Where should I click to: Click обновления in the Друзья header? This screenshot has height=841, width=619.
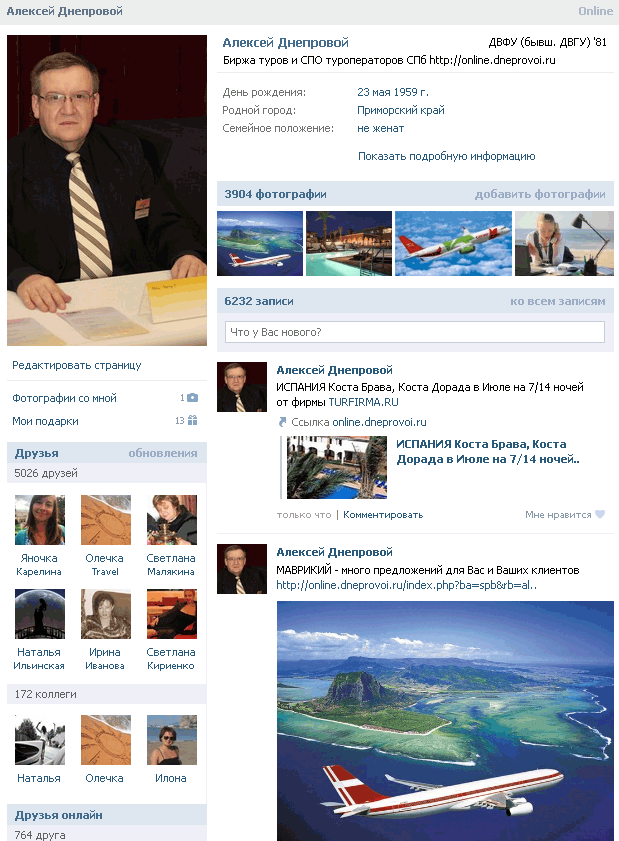click(x=163, y=453)
